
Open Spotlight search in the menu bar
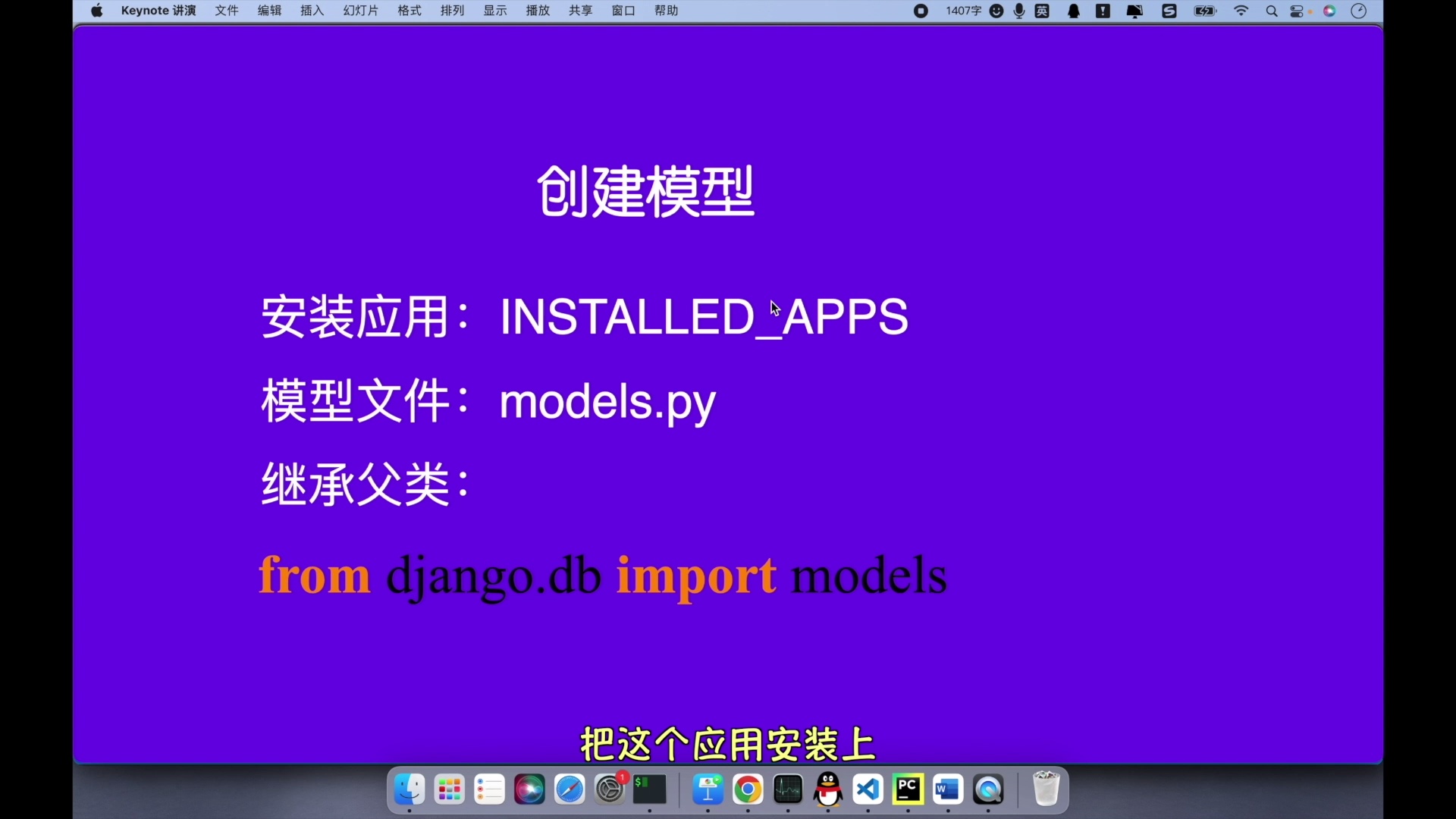1272,11
